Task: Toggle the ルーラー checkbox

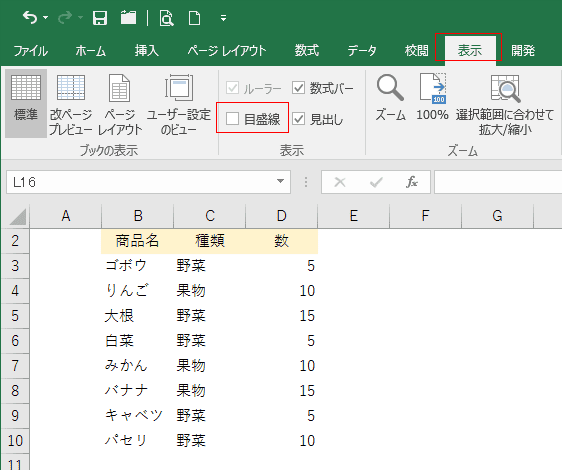Action: coord(233,87)
